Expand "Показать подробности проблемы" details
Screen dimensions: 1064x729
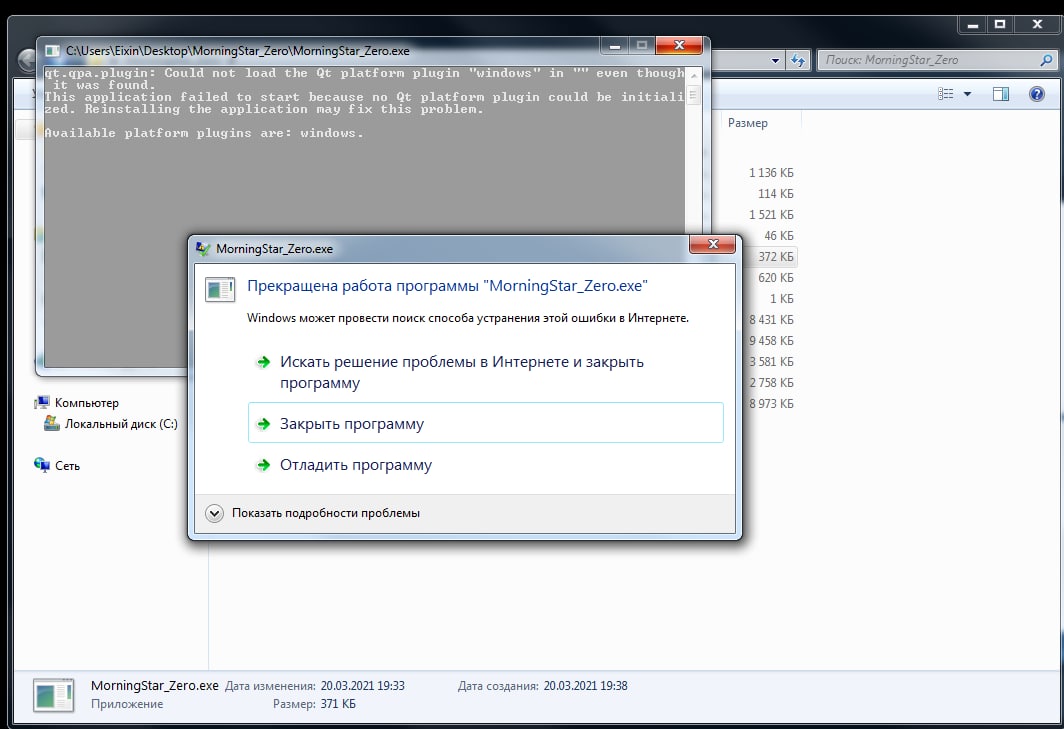214,513
